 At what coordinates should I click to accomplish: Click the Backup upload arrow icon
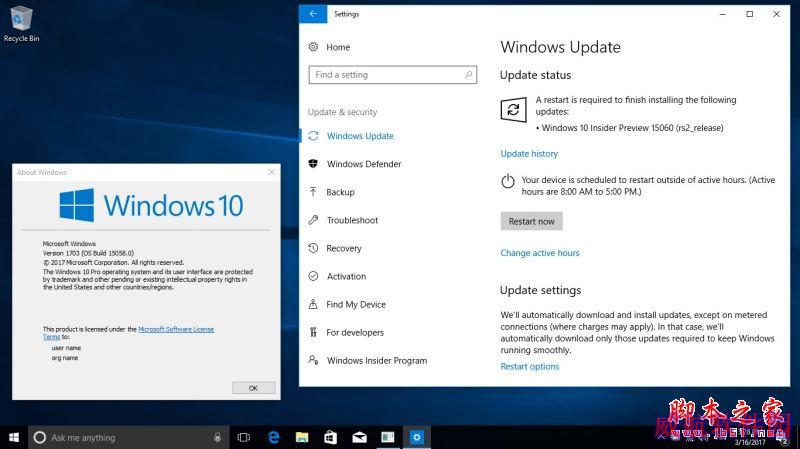tap(313, 192)
